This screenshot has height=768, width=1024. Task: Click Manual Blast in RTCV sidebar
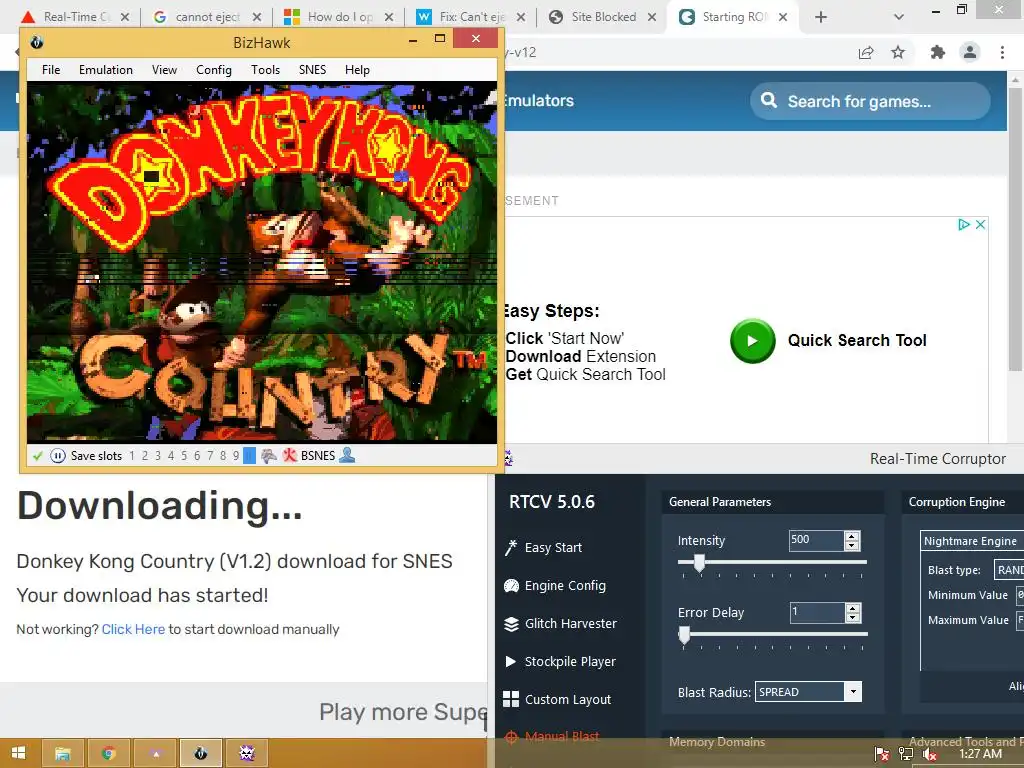click(552, 737)
